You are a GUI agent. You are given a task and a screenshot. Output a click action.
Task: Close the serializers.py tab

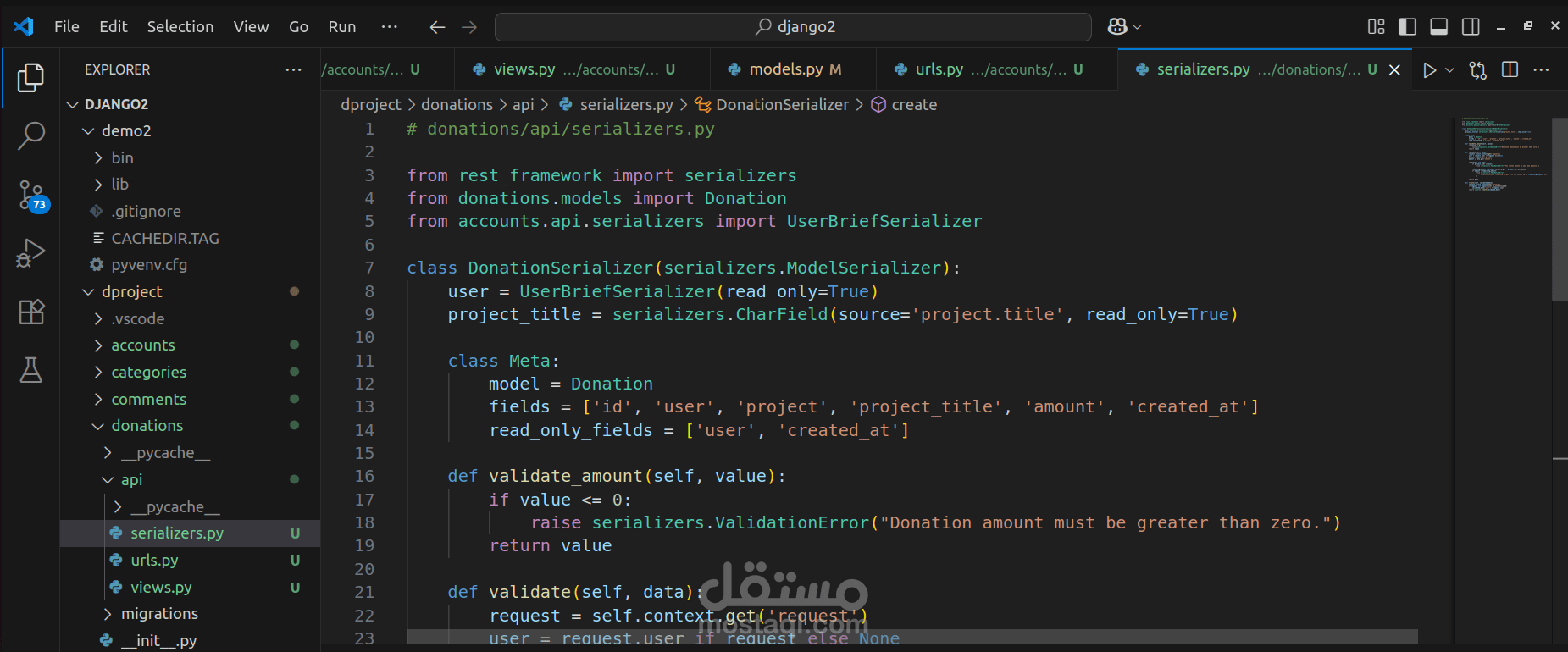point(1394,70)
